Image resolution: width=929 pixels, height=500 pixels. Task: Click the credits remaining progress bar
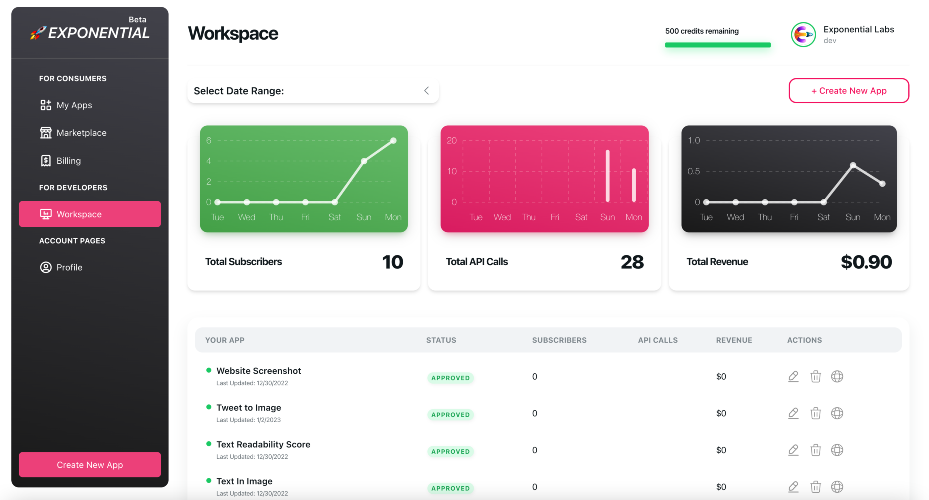(x=717, y=44)
